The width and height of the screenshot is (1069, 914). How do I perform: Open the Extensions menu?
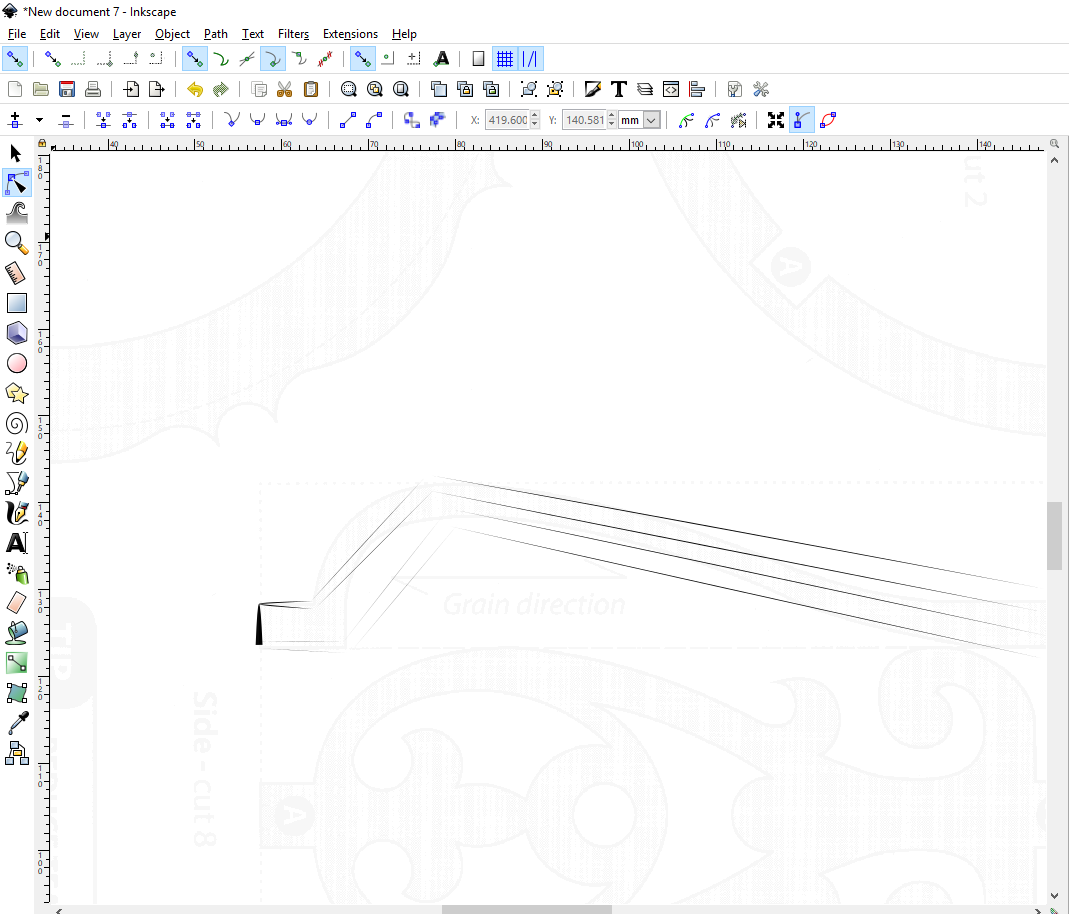point(350,34)
